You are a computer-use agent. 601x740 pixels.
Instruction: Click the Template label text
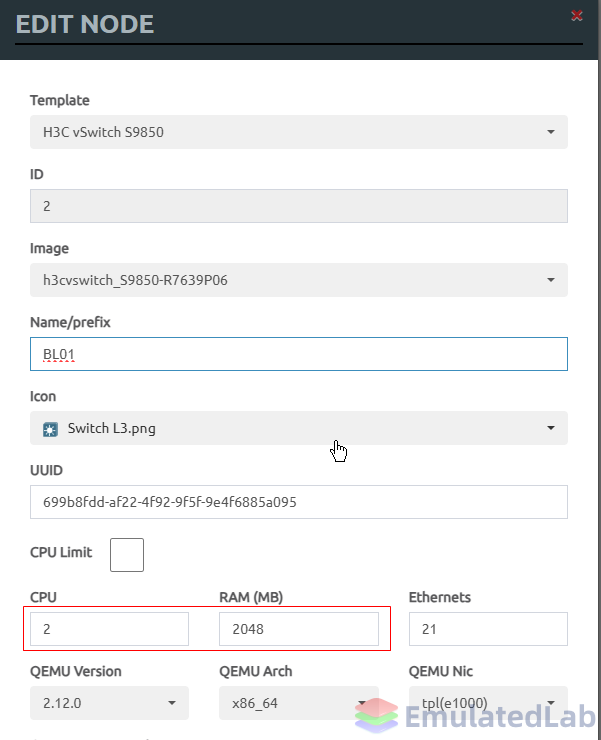[59, 100]
